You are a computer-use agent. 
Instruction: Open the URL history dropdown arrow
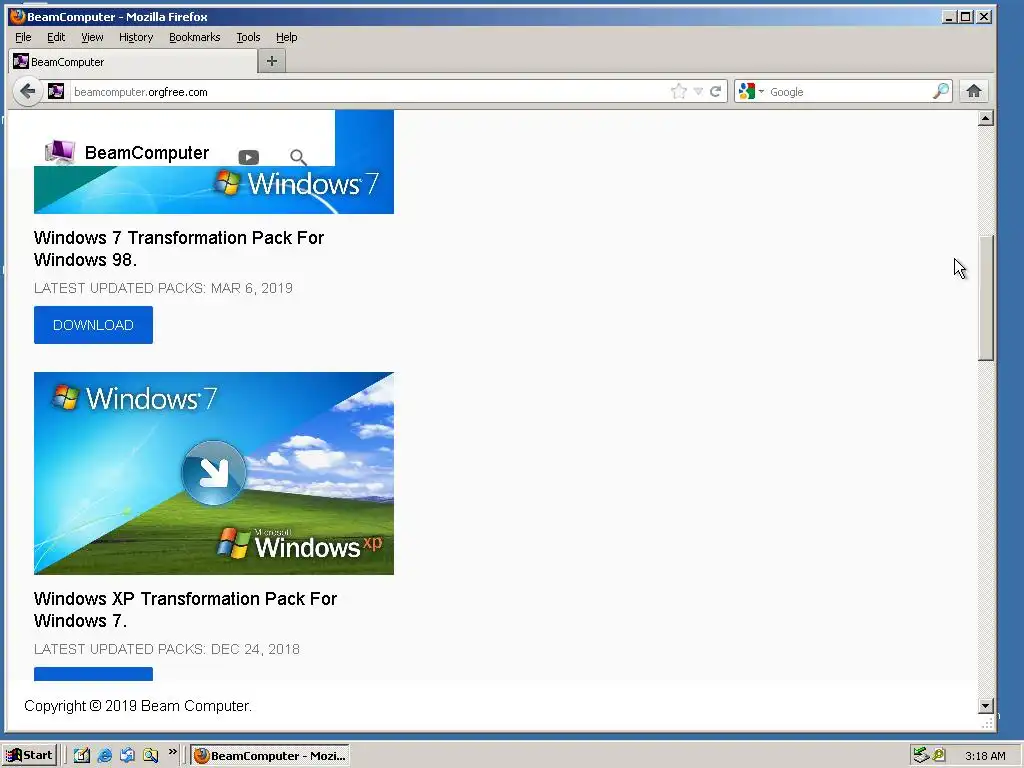(698, 91)
